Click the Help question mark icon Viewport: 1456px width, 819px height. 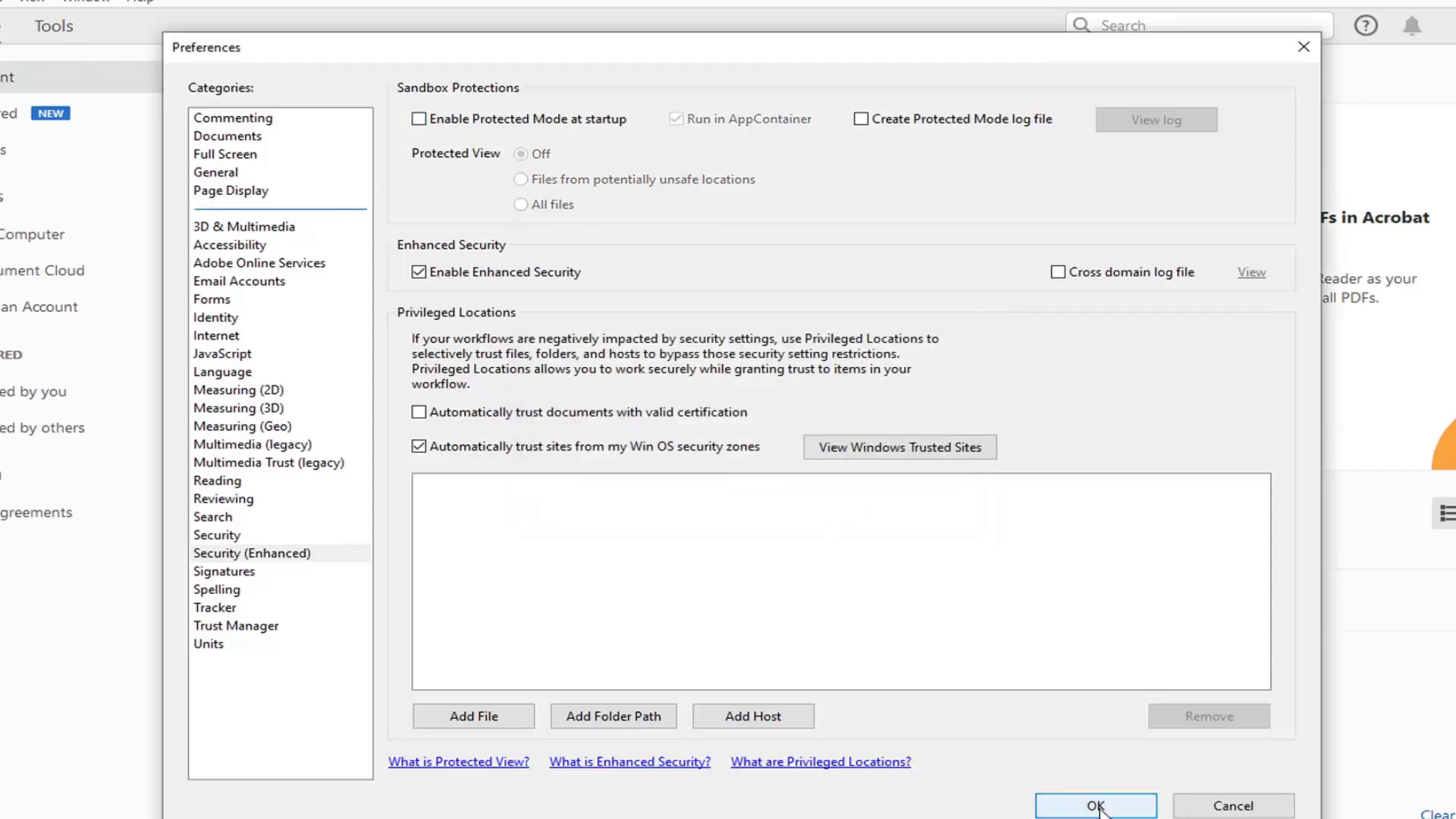click(1366, 26)
